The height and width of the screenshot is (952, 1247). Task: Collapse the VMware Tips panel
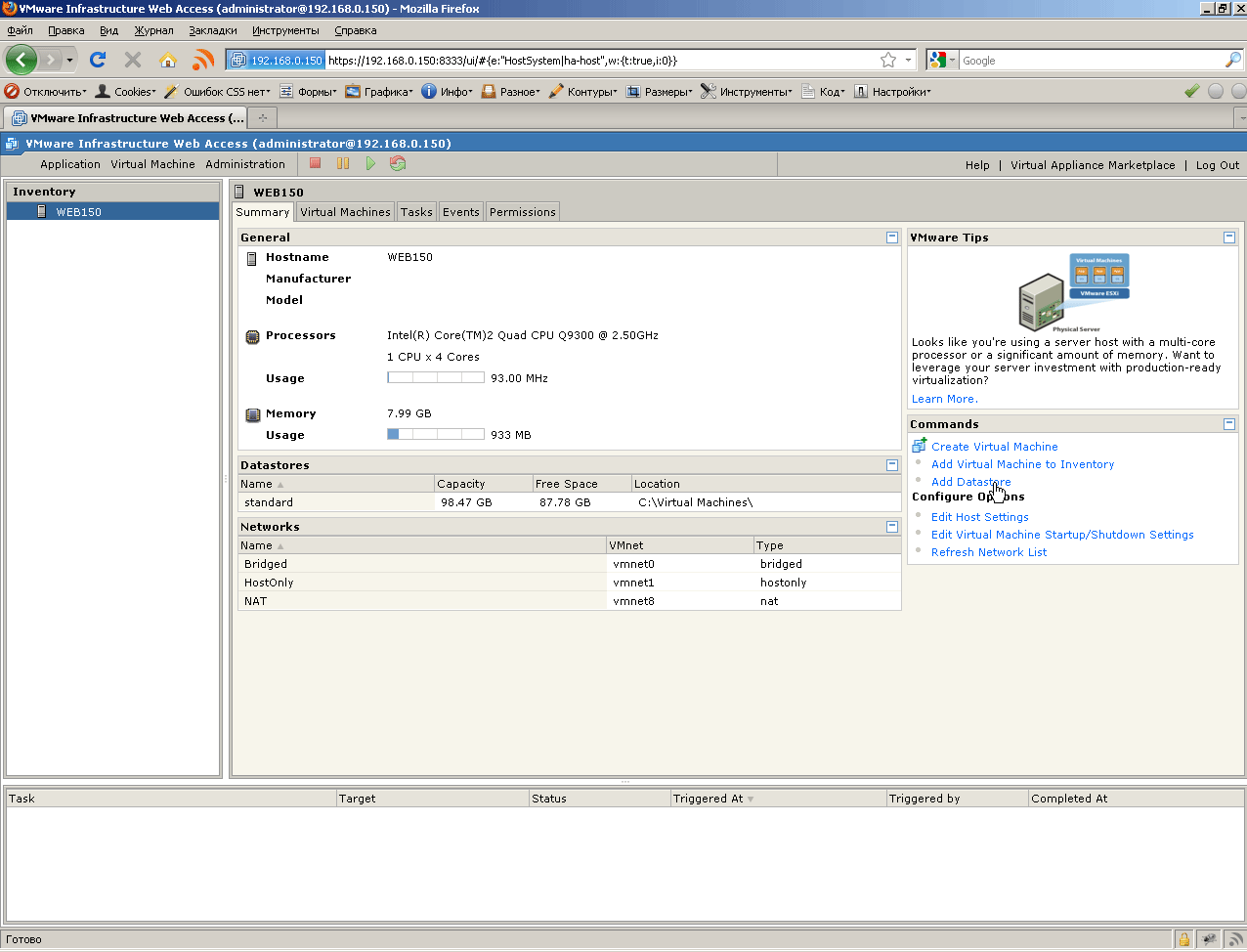tap(1229, 238)
